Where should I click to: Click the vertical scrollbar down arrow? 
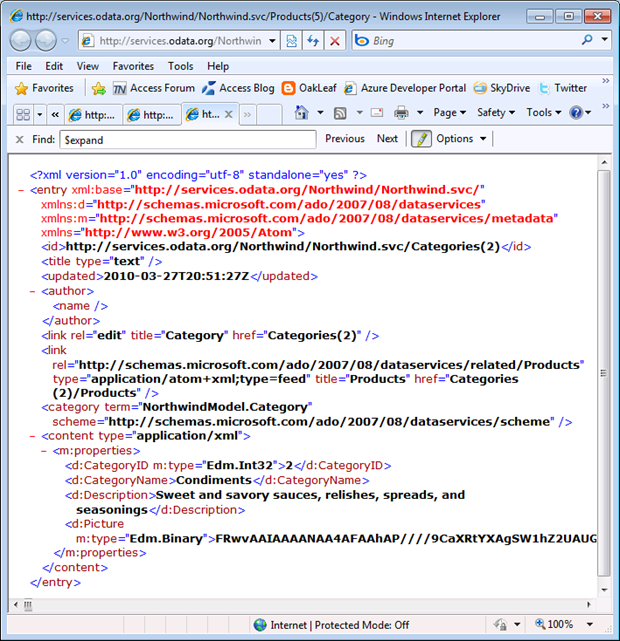pyautogui.click(x=604, y=590)
